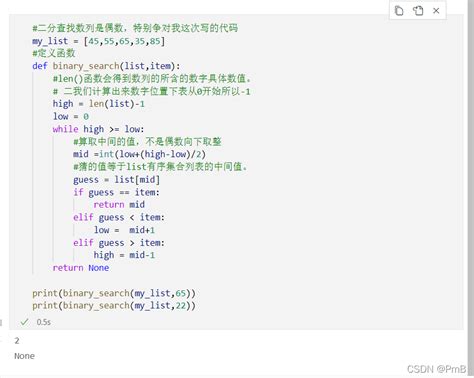Click the 'return None' line
This screenshot has height=378, width=474.
[81, 268]
